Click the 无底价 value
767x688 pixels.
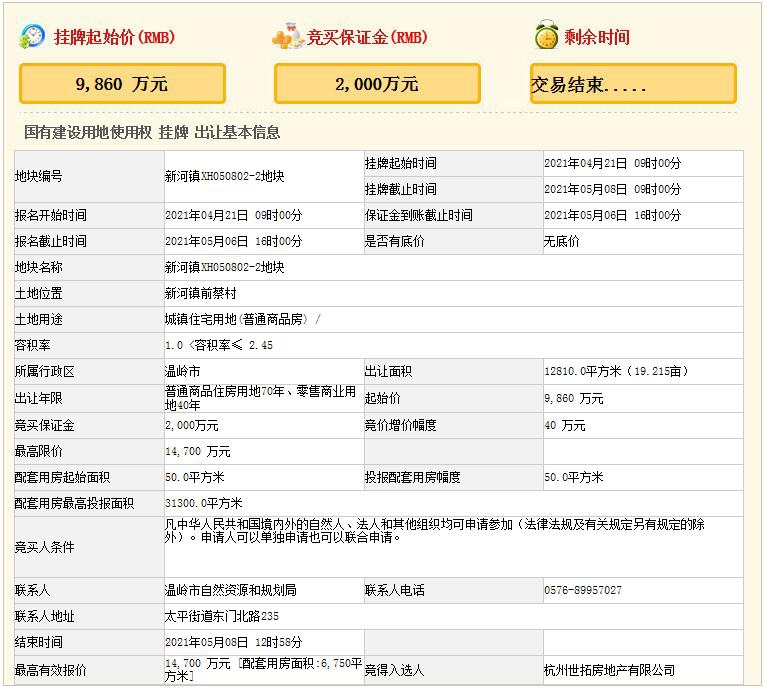coord(562,241)
